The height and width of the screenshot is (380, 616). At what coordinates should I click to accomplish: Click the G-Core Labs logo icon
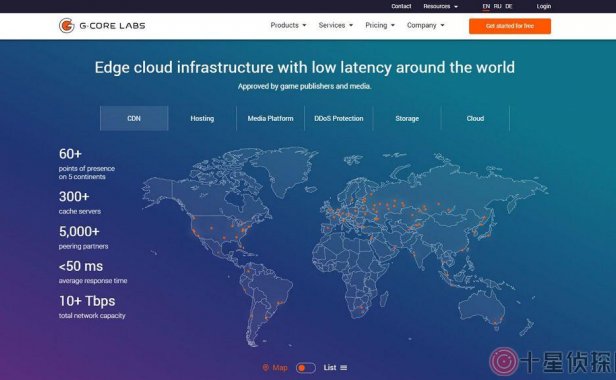click(66, 26)
